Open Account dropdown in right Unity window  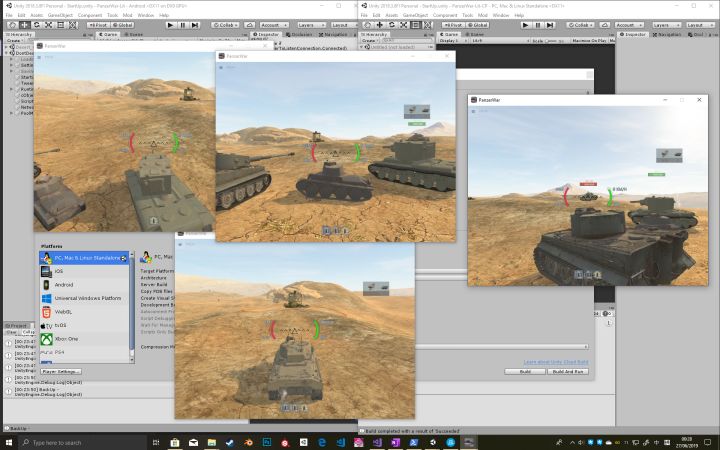(629, 25)
